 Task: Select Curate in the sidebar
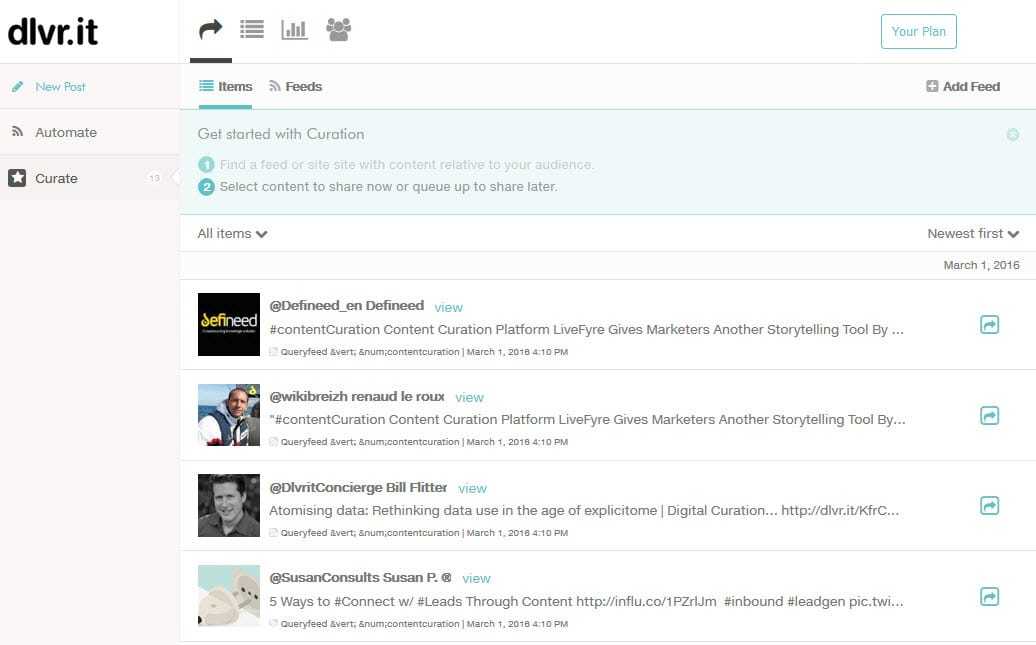pos(56,178)
